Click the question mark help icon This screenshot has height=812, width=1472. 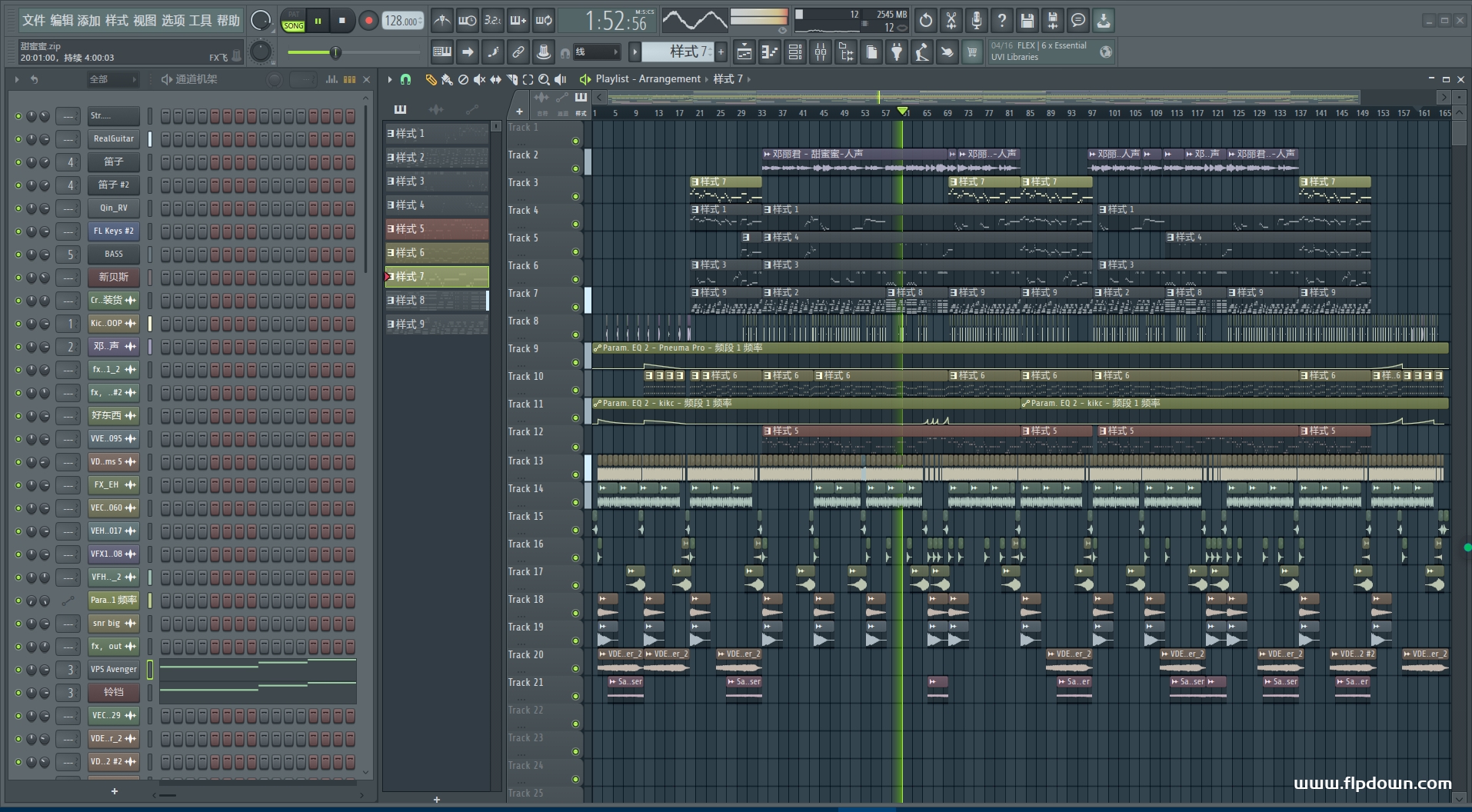tap(1002, 21)
